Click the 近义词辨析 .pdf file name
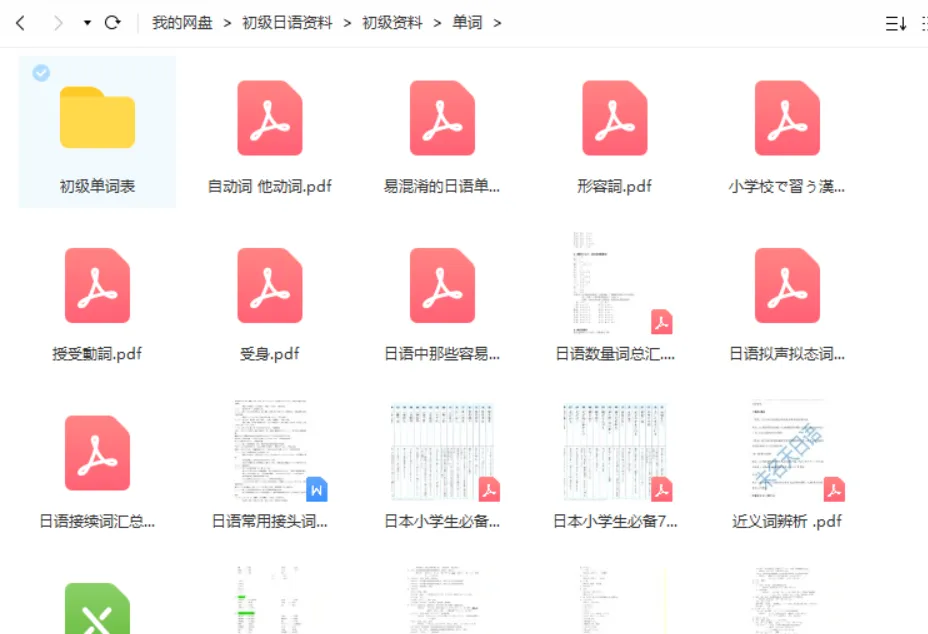928x634 pixels. [787, 522]
